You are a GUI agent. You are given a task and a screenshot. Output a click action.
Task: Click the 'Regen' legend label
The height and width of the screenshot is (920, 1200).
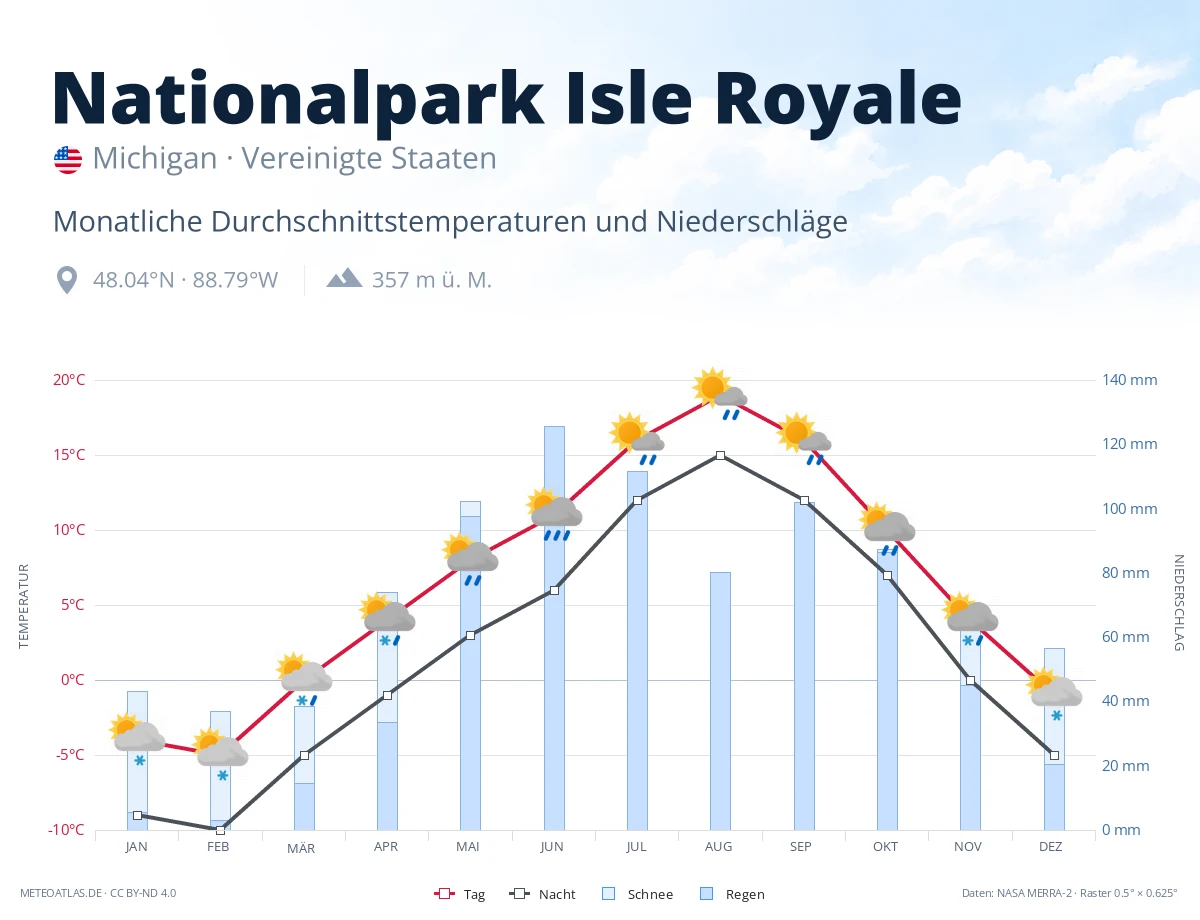point(745,894)
